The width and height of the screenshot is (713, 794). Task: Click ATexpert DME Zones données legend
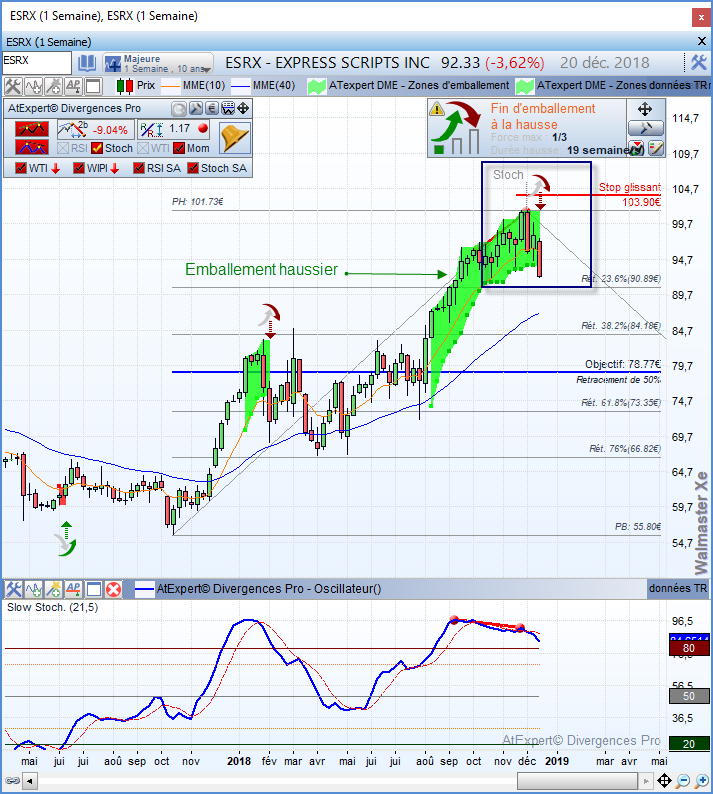[613, 86]
